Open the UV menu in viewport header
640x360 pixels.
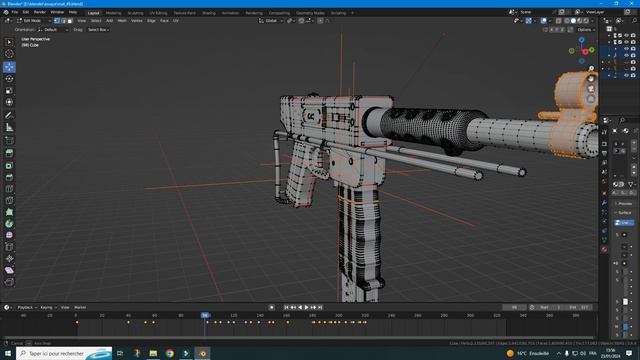point(176,20)
